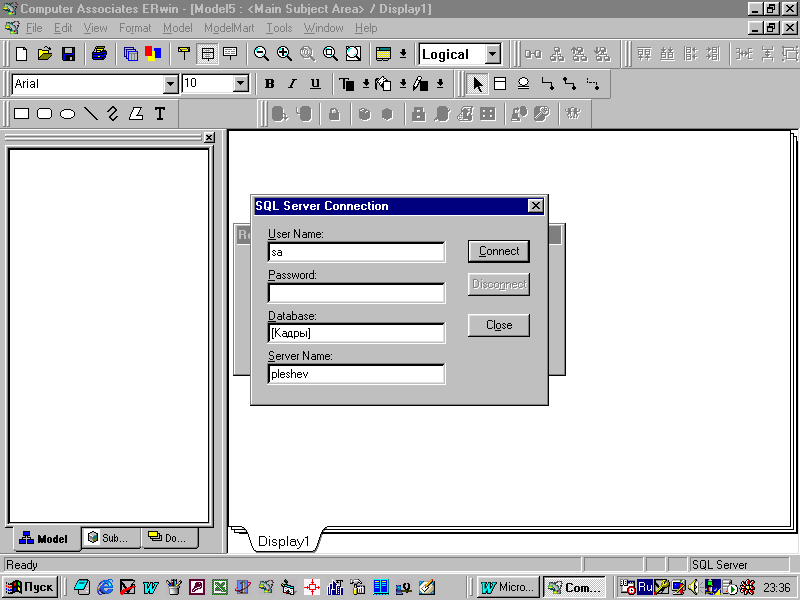Select the straight line drawing tool

[x=91, y=113]
